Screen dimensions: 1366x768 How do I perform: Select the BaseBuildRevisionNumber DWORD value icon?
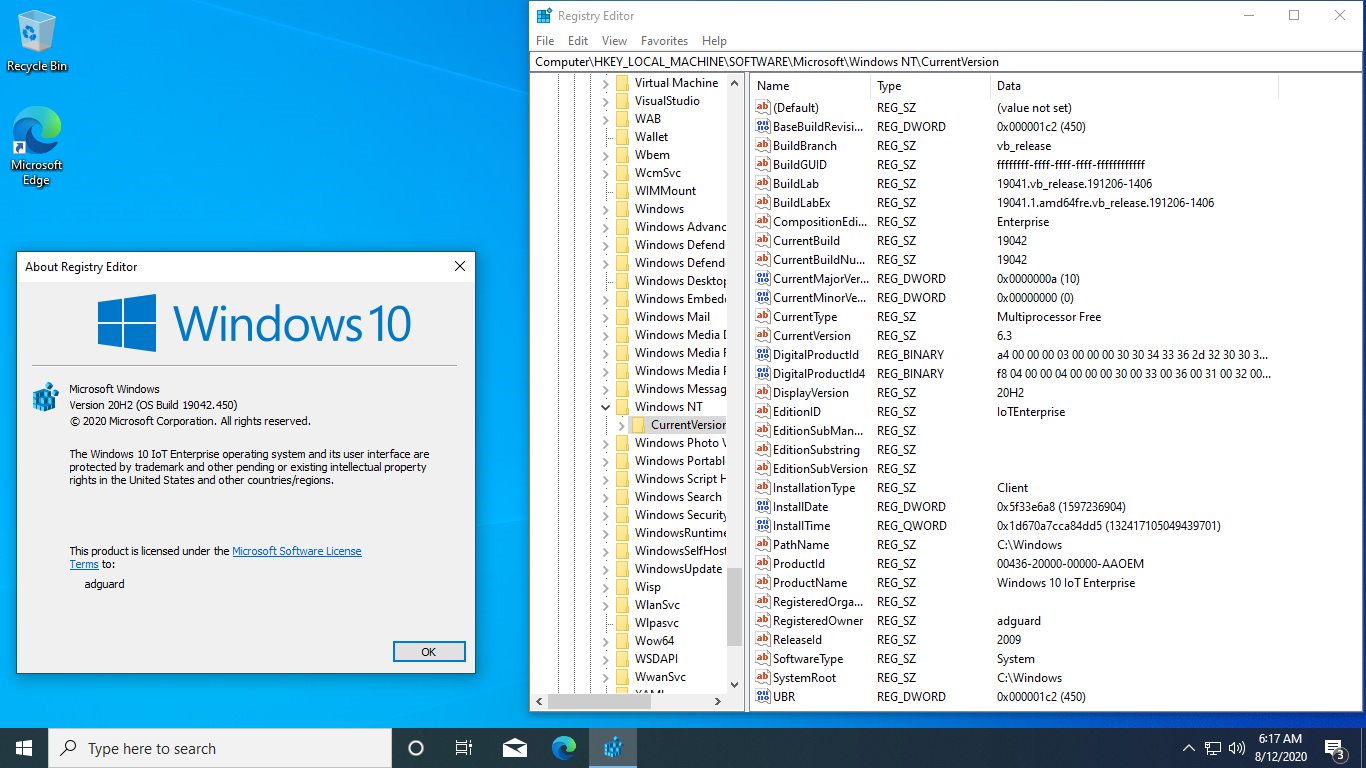763,127
